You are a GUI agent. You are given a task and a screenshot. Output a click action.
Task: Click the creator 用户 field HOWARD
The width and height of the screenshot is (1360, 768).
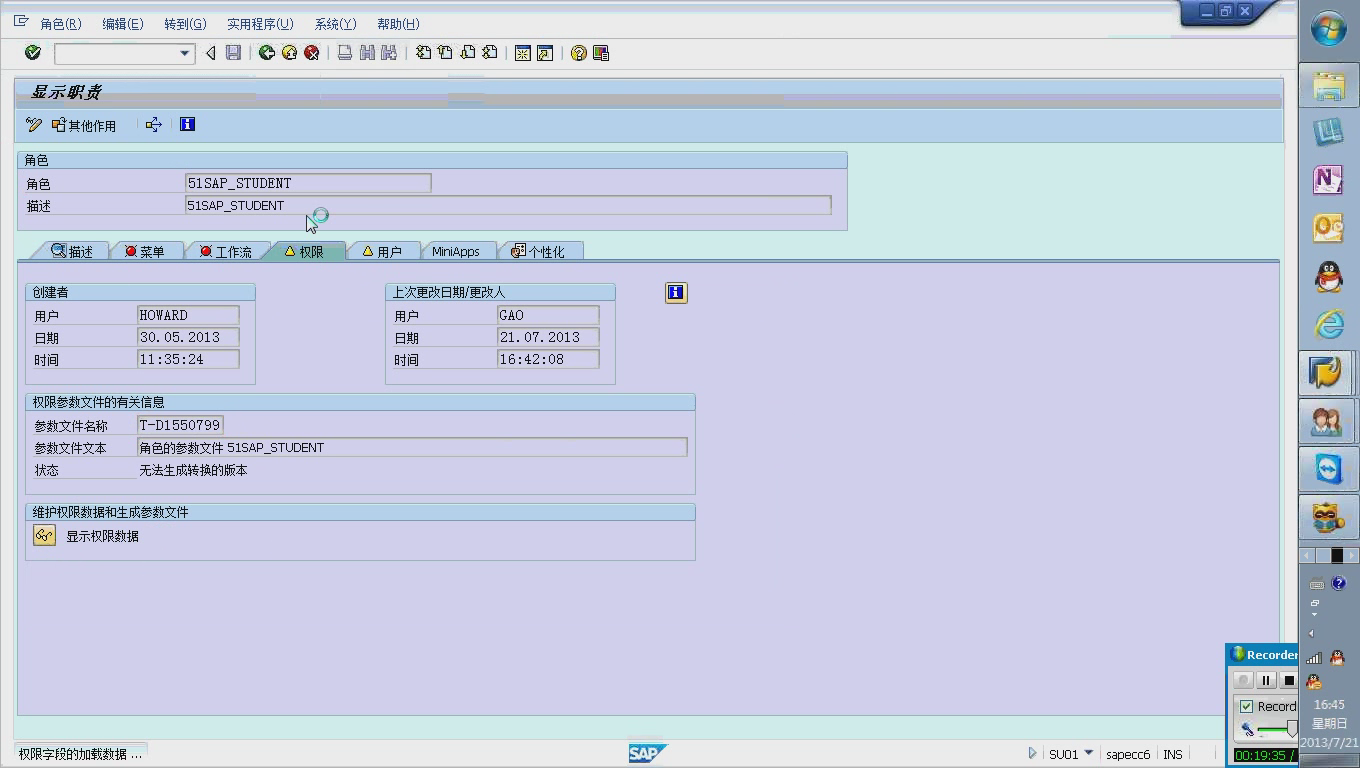[188, 315]
